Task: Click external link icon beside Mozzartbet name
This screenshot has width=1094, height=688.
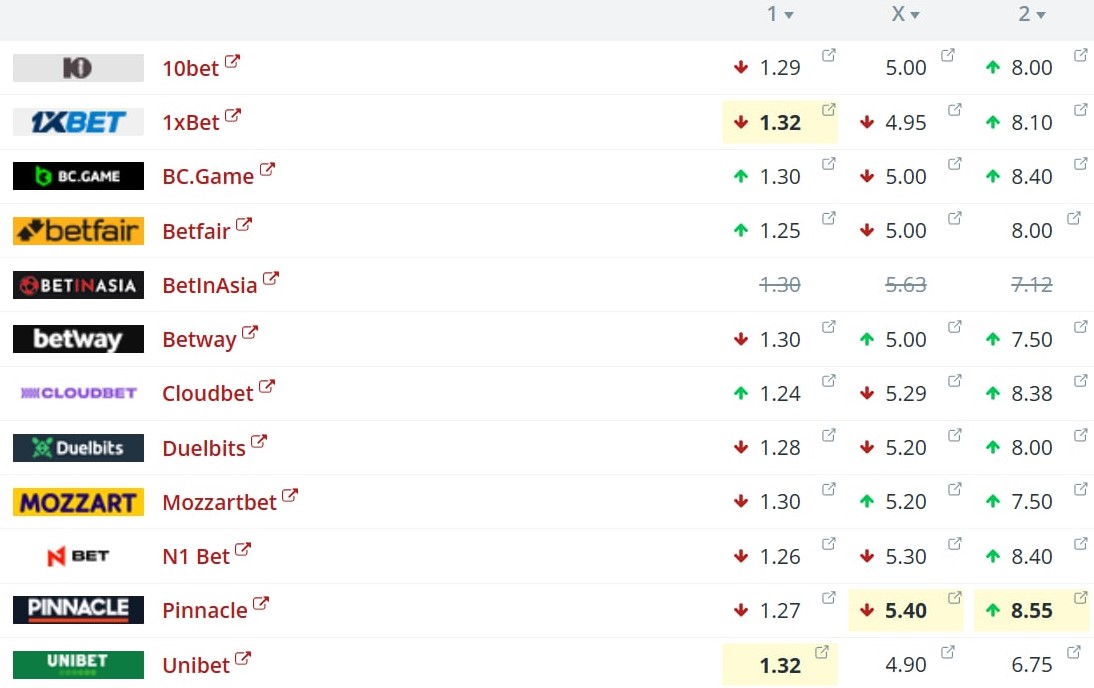Action: click(x=290, y=495)
